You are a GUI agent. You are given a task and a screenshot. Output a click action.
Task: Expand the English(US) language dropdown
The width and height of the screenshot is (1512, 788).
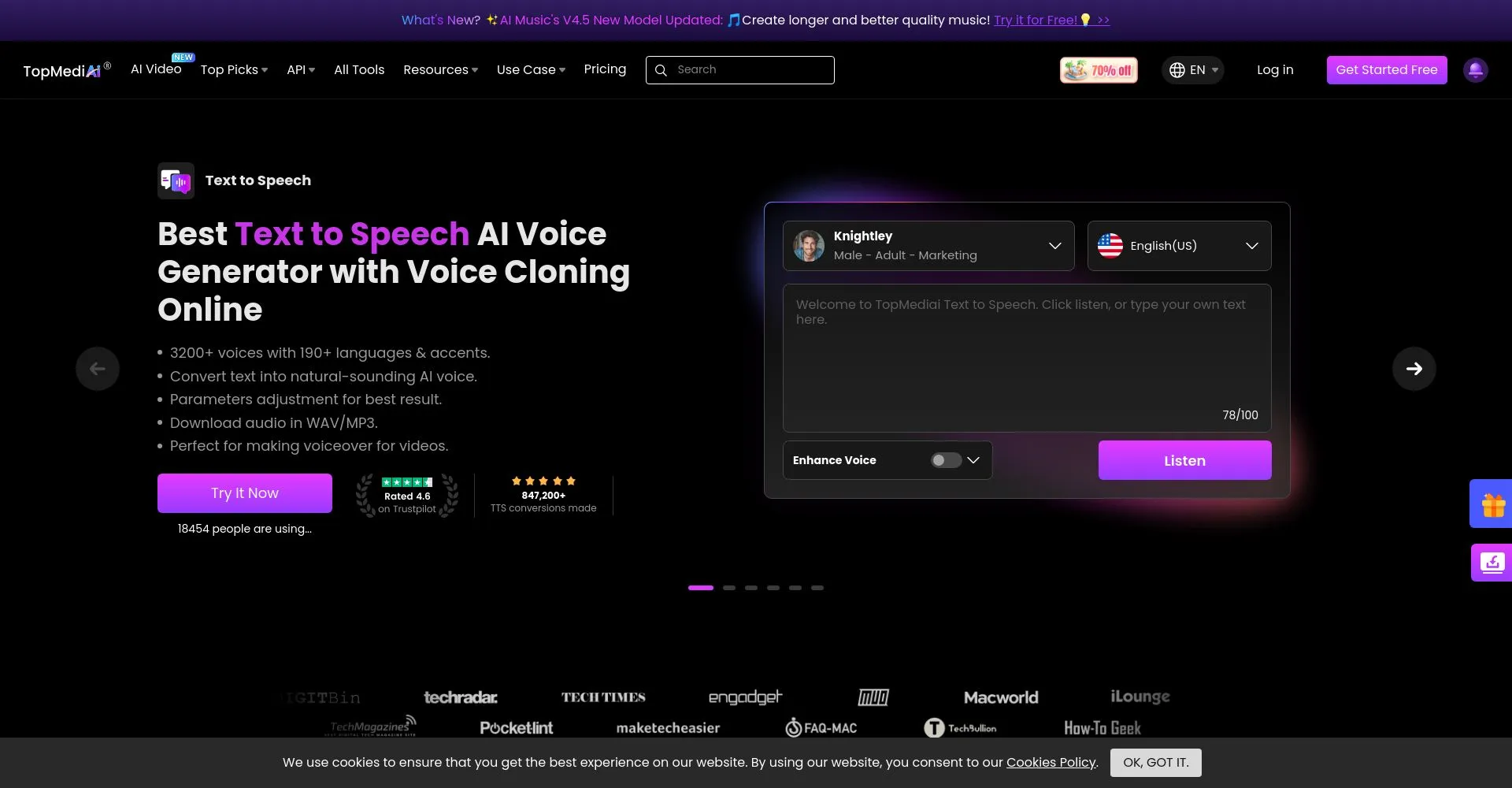[1179, 246]
